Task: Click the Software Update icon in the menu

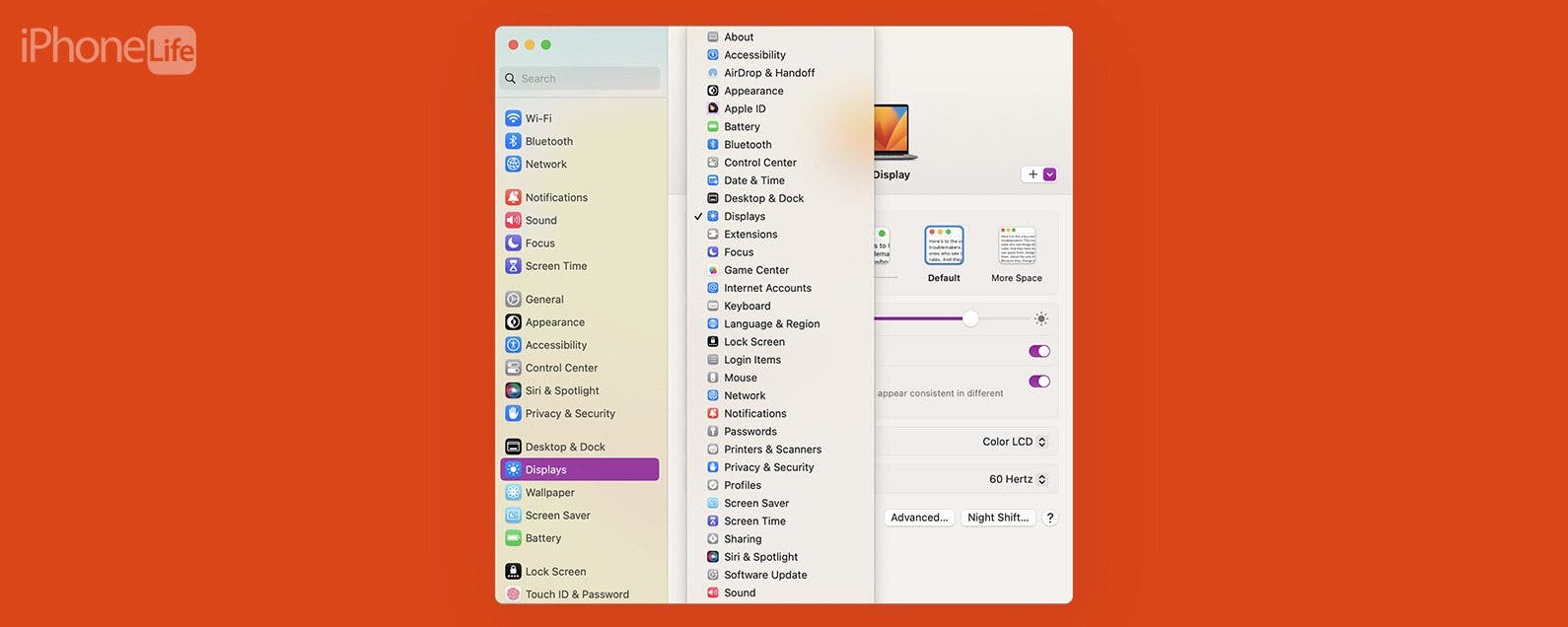Action: pos(713,575)
